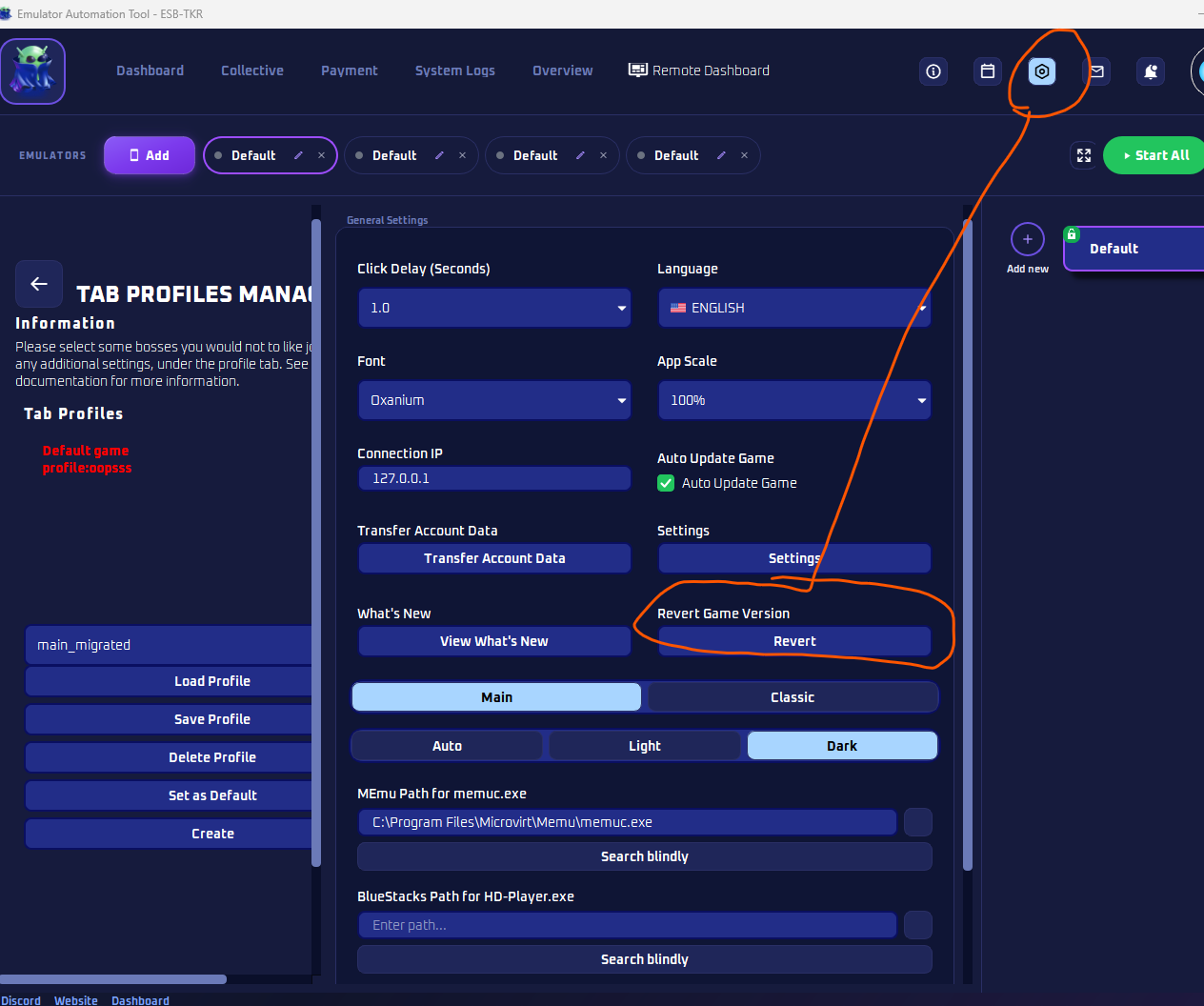The height and width of the screenshot is (1006, 1204).
Task: Select the Auto theme option
Action: [x=447, y=746]
